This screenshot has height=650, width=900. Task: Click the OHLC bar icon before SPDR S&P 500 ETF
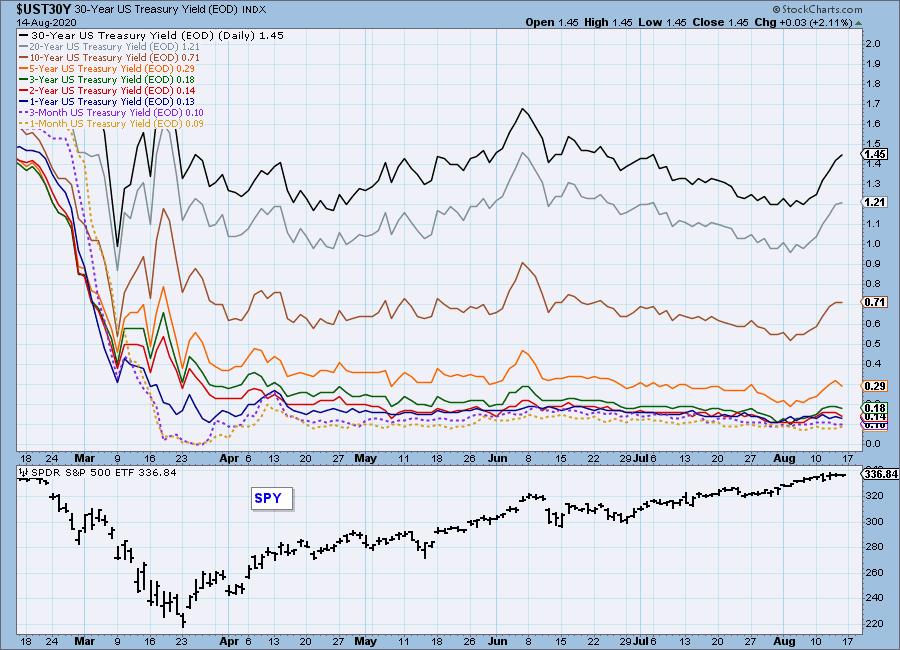point(24,473)
